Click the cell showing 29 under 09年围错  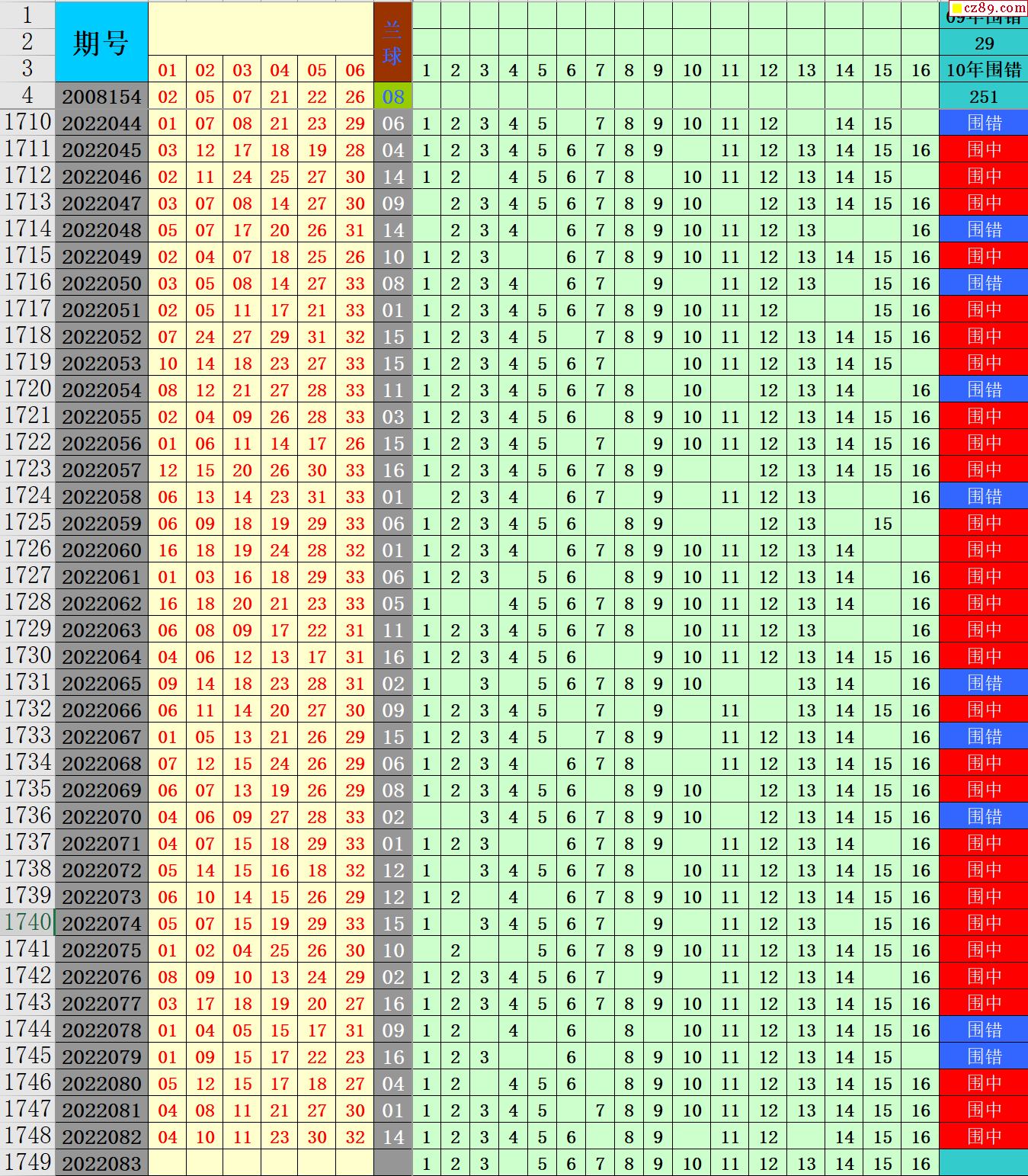983,43
